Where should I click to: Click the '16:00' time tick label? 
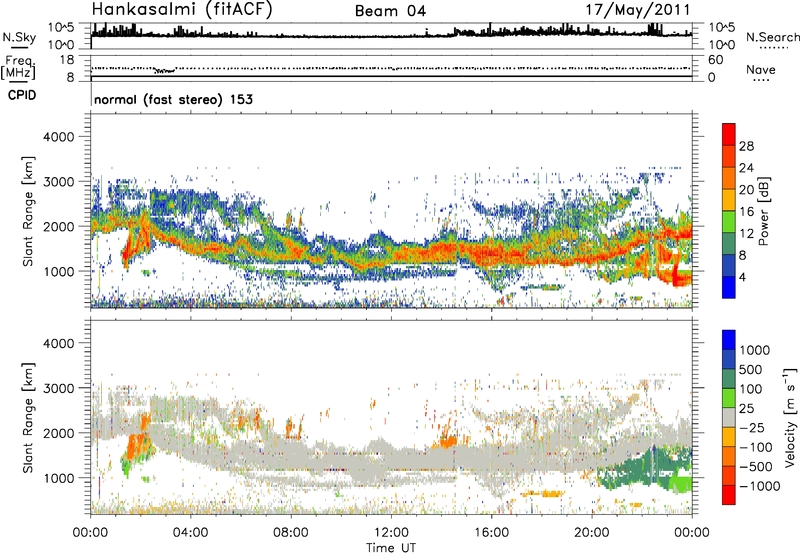(491, 533)
